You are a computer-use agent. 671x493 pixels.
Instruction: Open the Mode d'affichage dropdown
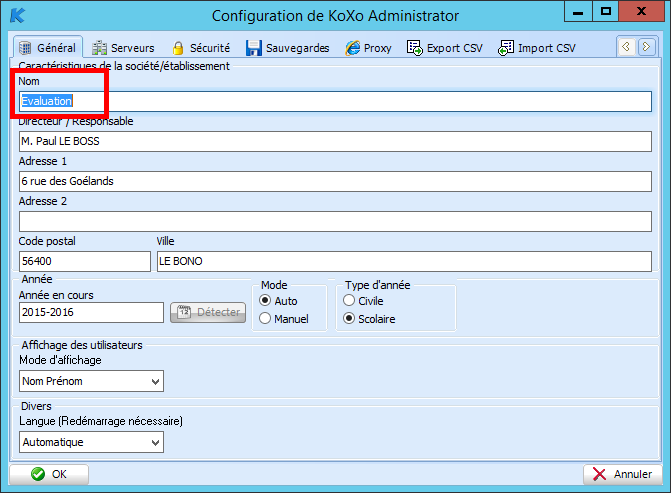pyautogui.click(x=91, y=381)
